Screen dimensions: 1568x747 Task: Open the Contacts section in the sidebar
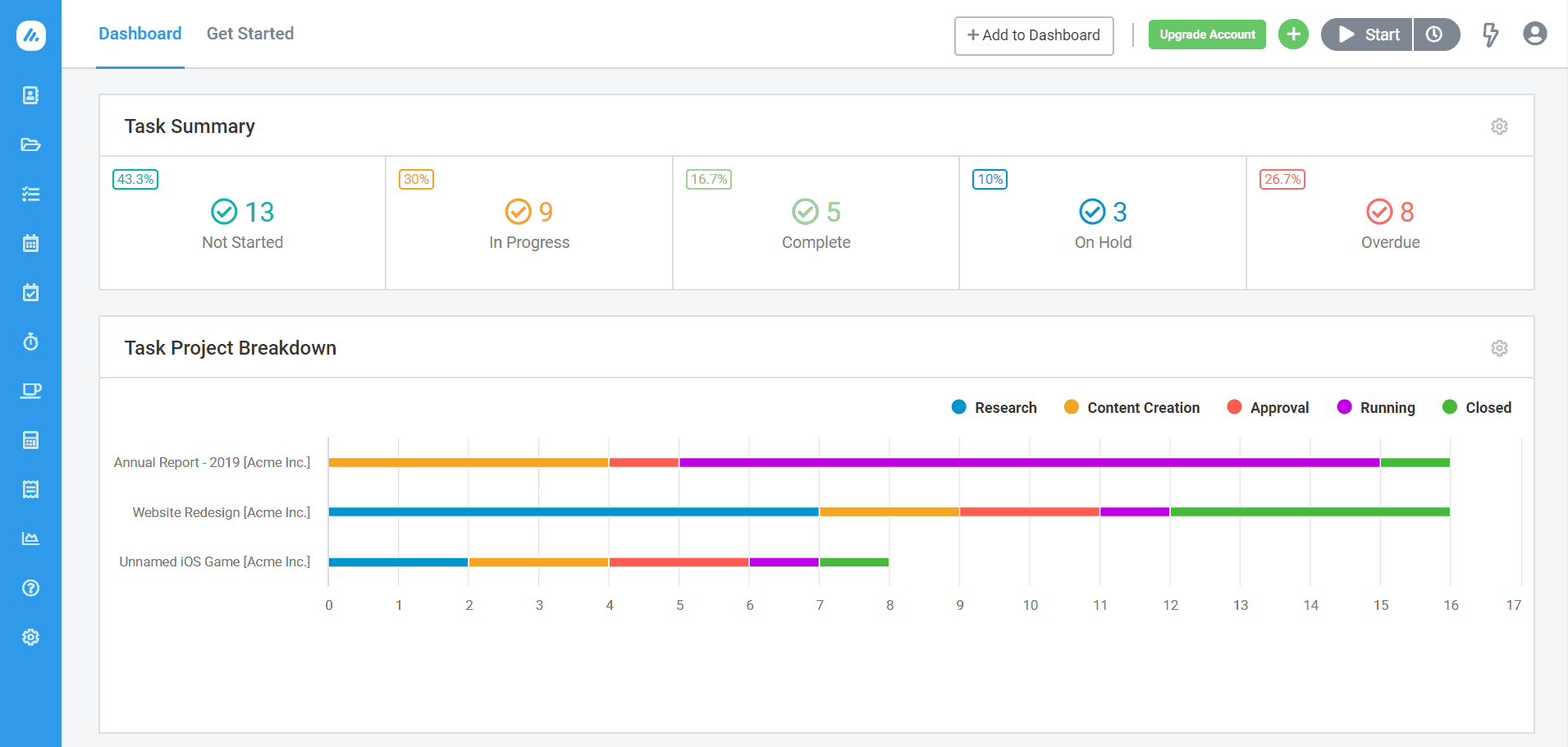click(30, 95)
